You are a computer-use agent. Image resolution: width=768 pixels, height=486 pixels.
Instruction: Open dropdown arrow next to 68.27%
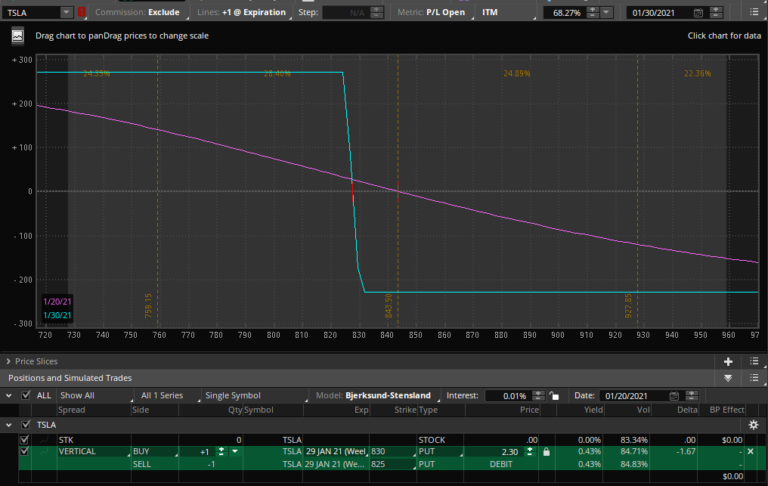[x=606, y=12]
